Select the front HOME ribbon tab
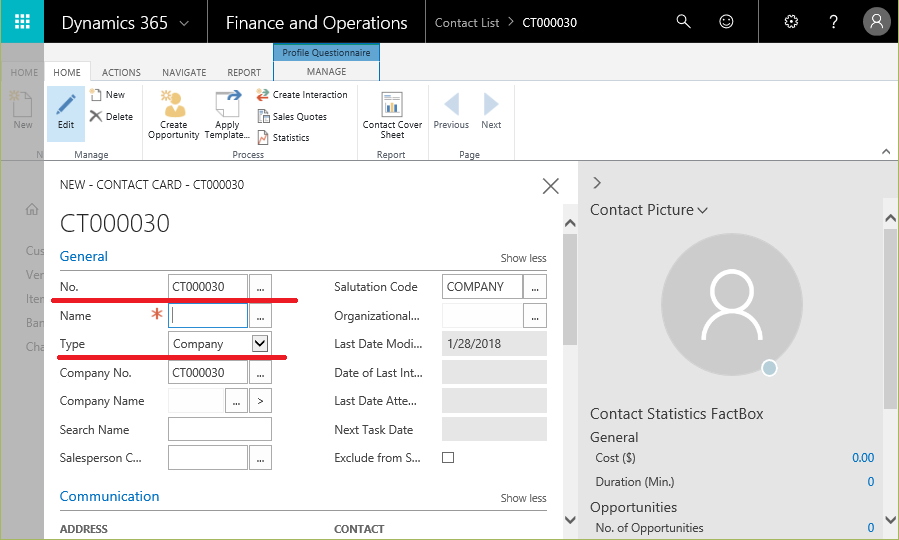Image resolution: width=899 pixels, height=540 pixels. click(67, 72)
